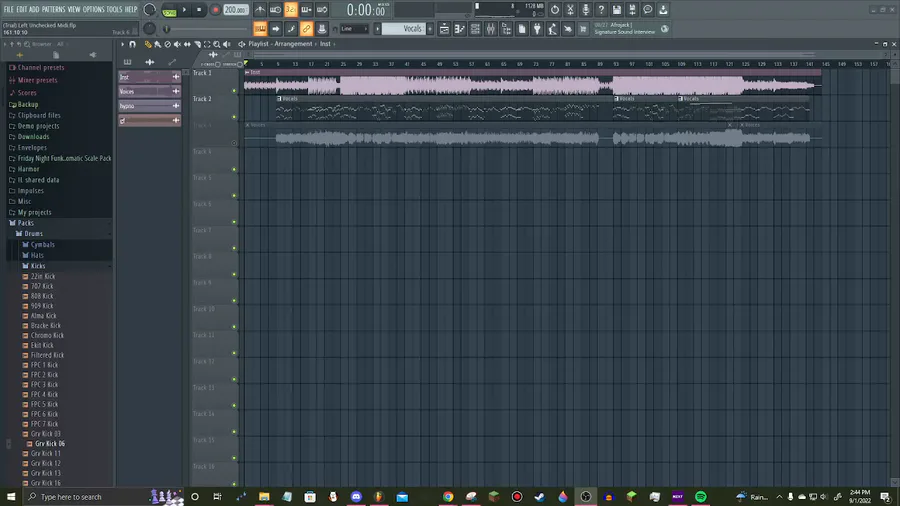Choose the Select marquee tool in playlist
900x506 pixels.
[x=207, y=44]
